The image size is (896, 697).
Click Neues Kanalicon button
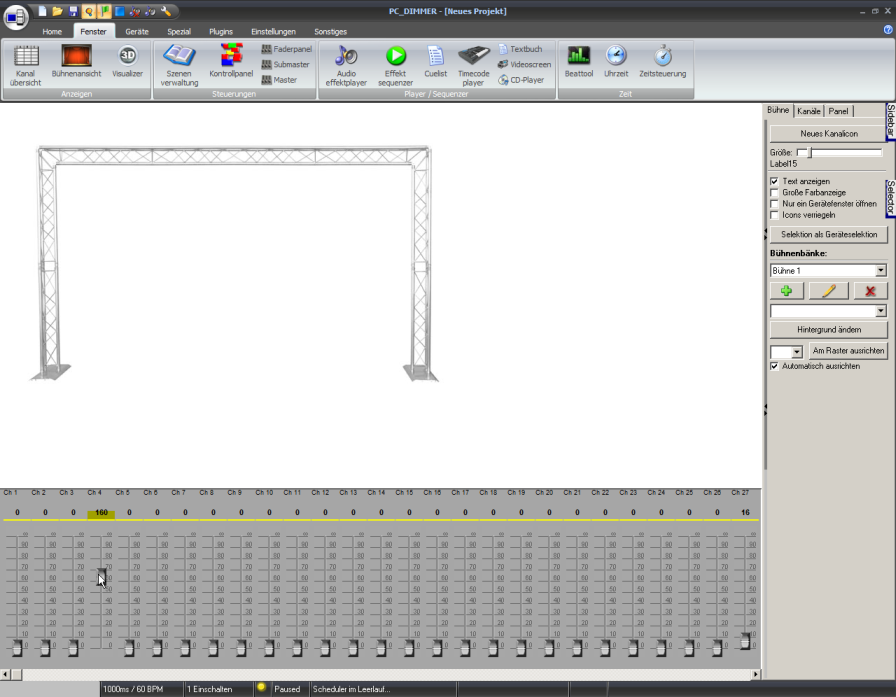(x=829, y=134)
